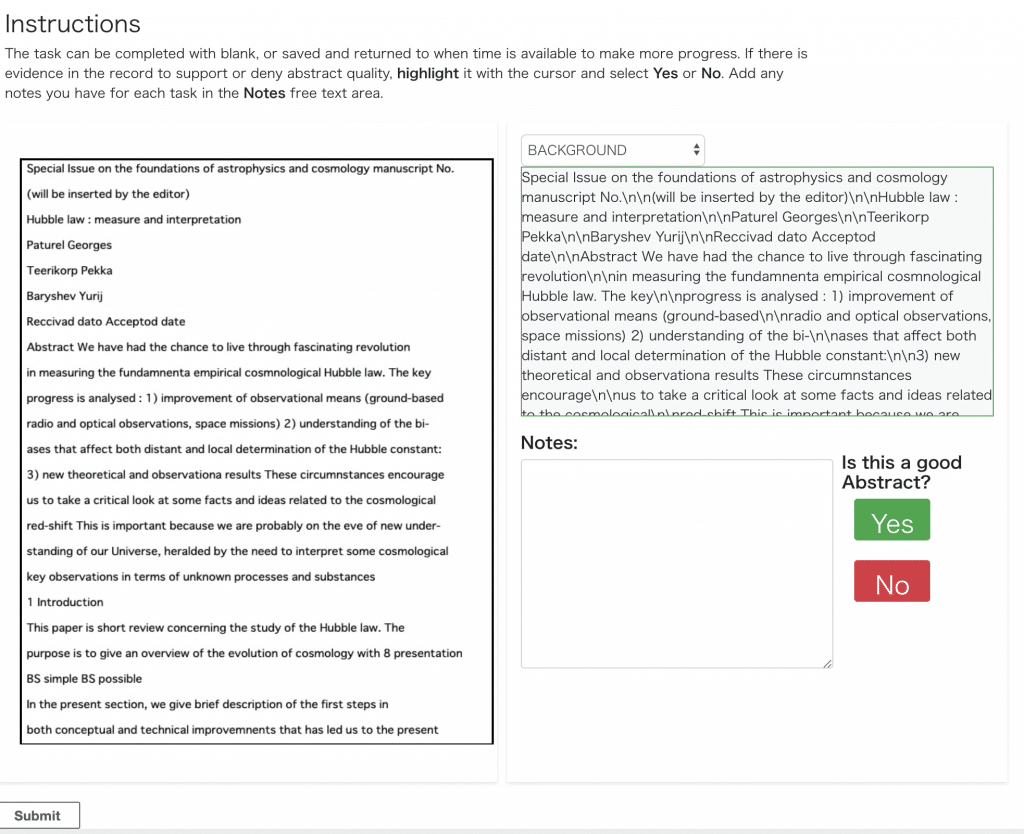Click the 'Teerikorp Pekka' author line

point(69,270)
